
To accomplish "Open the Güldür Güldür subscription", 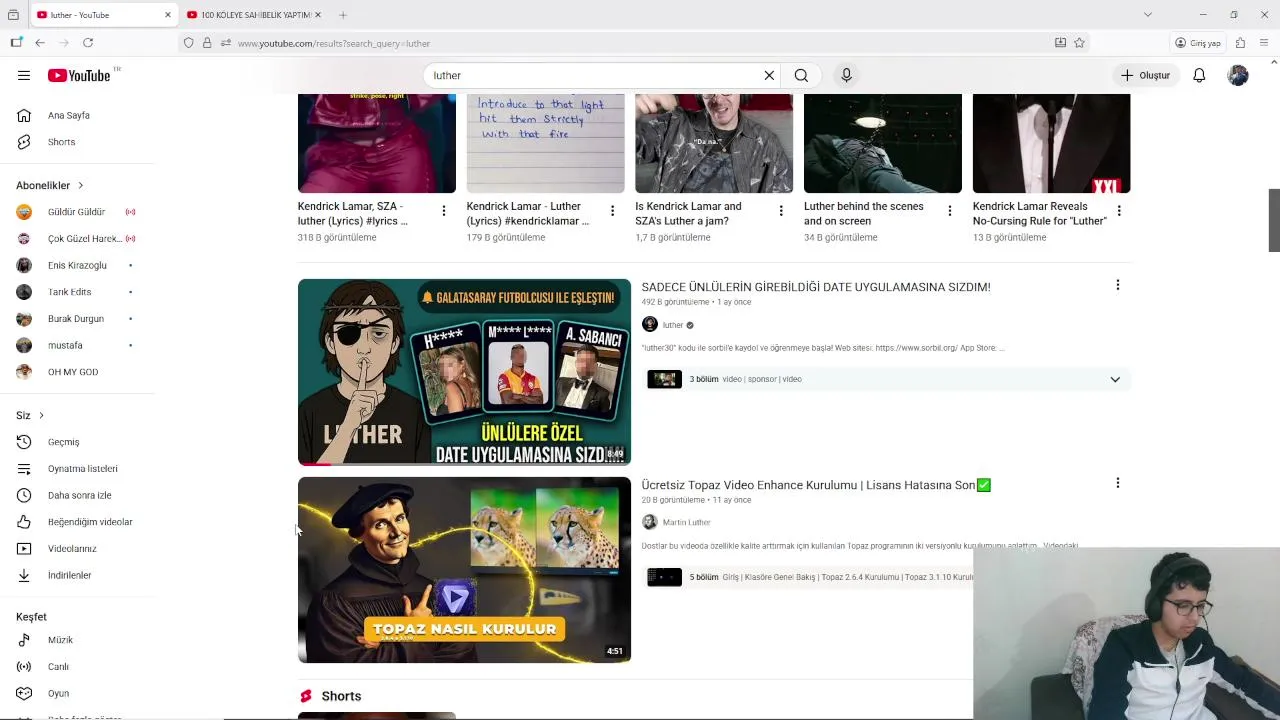I will tap(78, 212).
